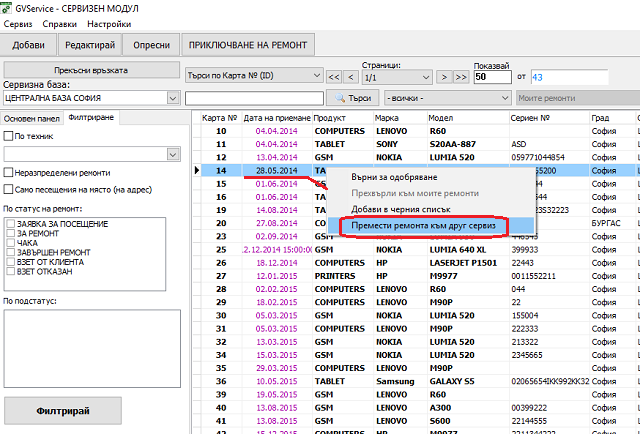640x434 pixels.
Task: Open the Сервиз menu
Action: click(x=18, y=24)
